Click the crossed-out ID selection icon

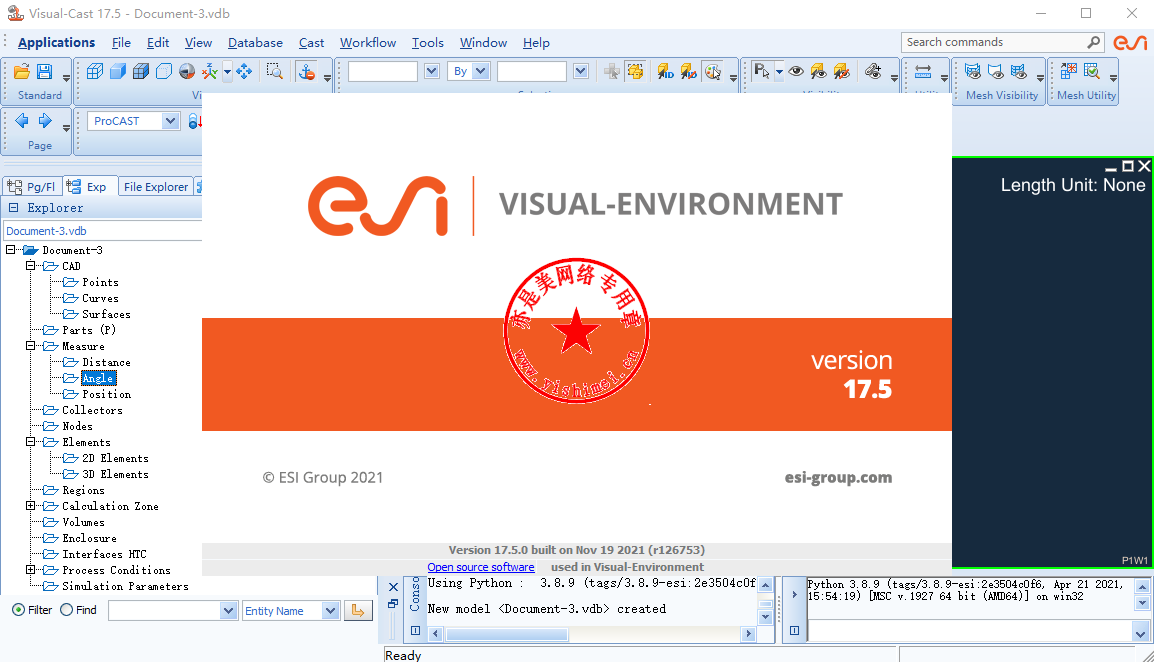tap(689, 71)
